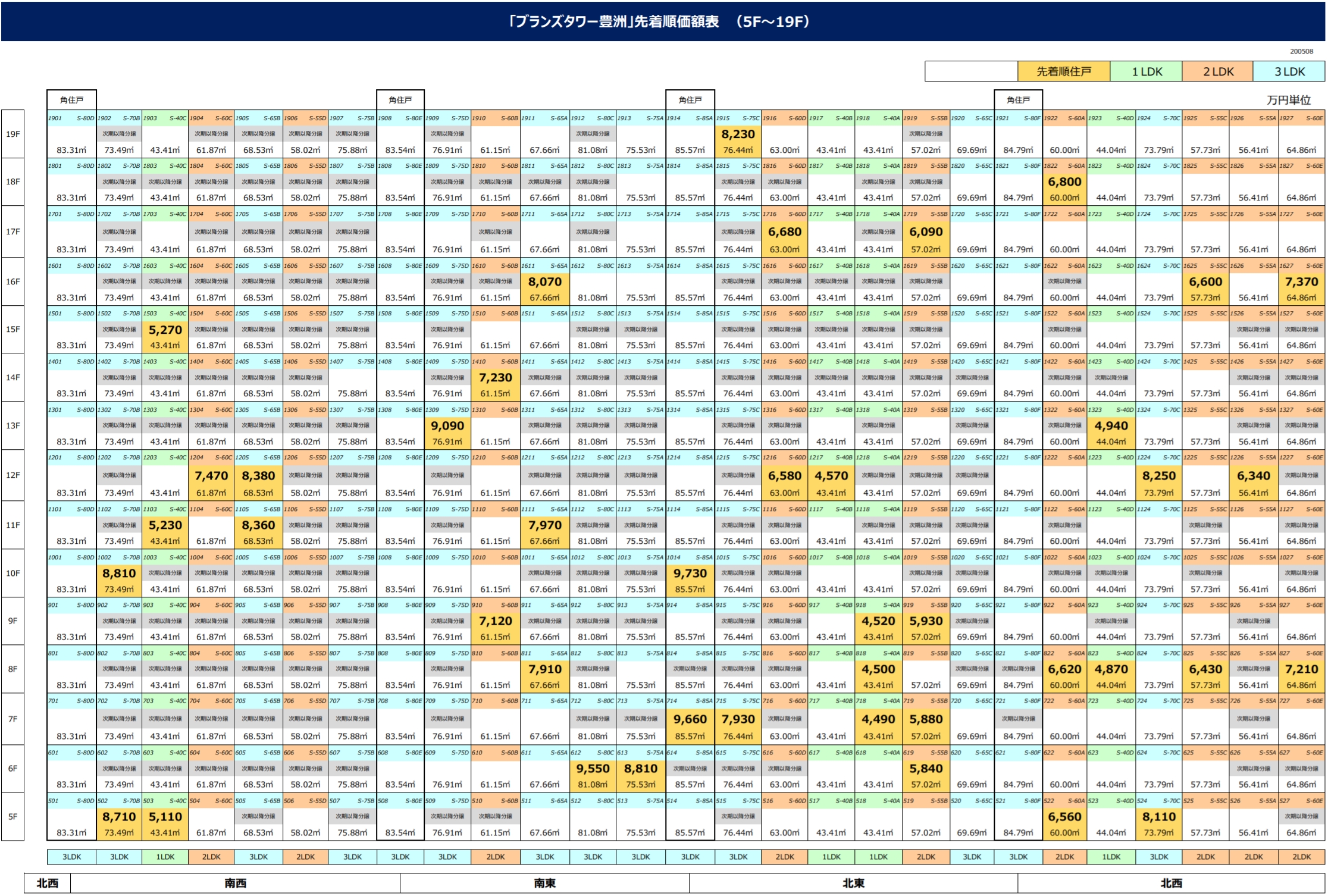Image resolution: width=1328 pixels, height=896 pixels.
Task: Select the 8,710 price cell for unit 502
Action: pyautogui.click(x=119, y=817)
